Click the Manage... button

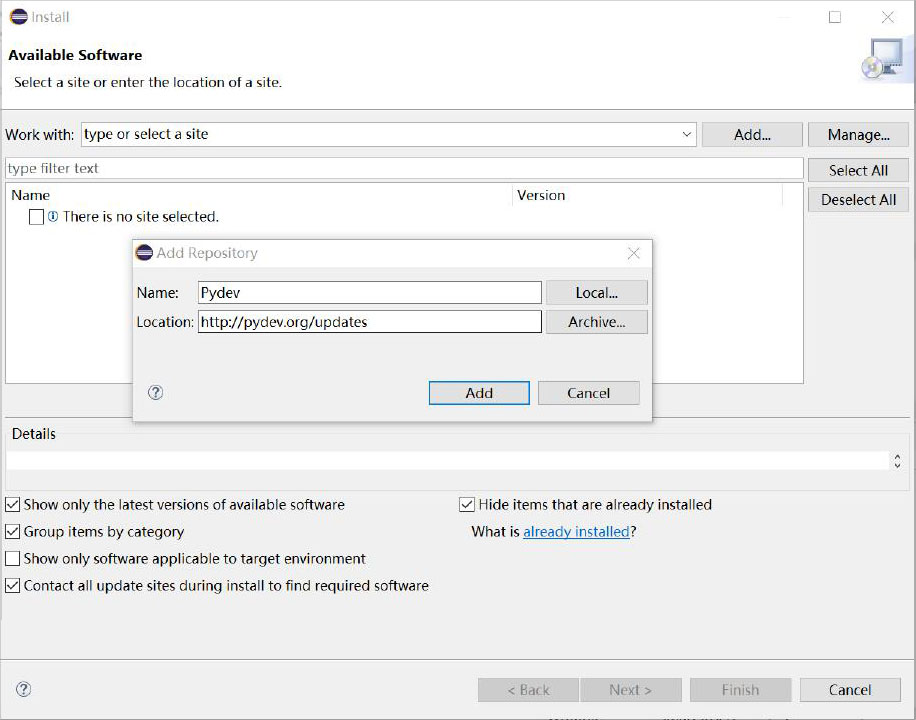[858, 135]
